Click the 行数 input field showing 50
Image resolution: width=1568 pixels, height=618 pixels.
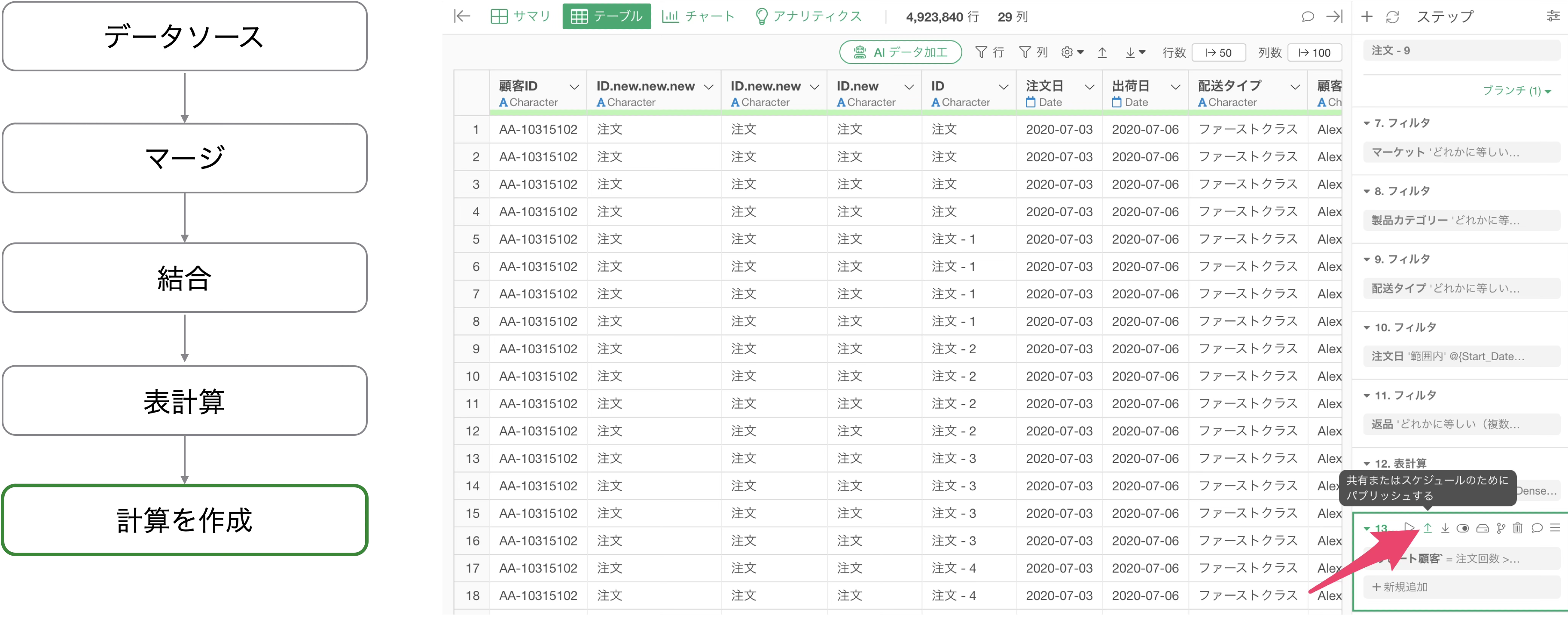point(1219,53)
